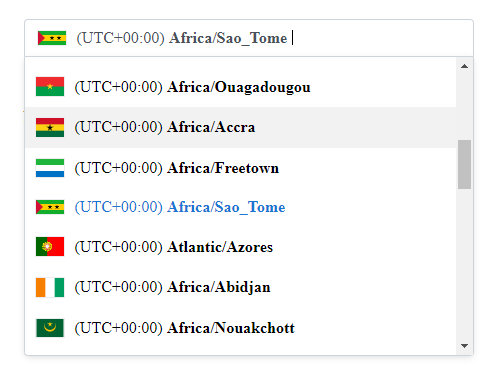The width and height of the screenshot is (495, 378).
Task: Click the scrollbar up arrow
Action: (464, 66)
